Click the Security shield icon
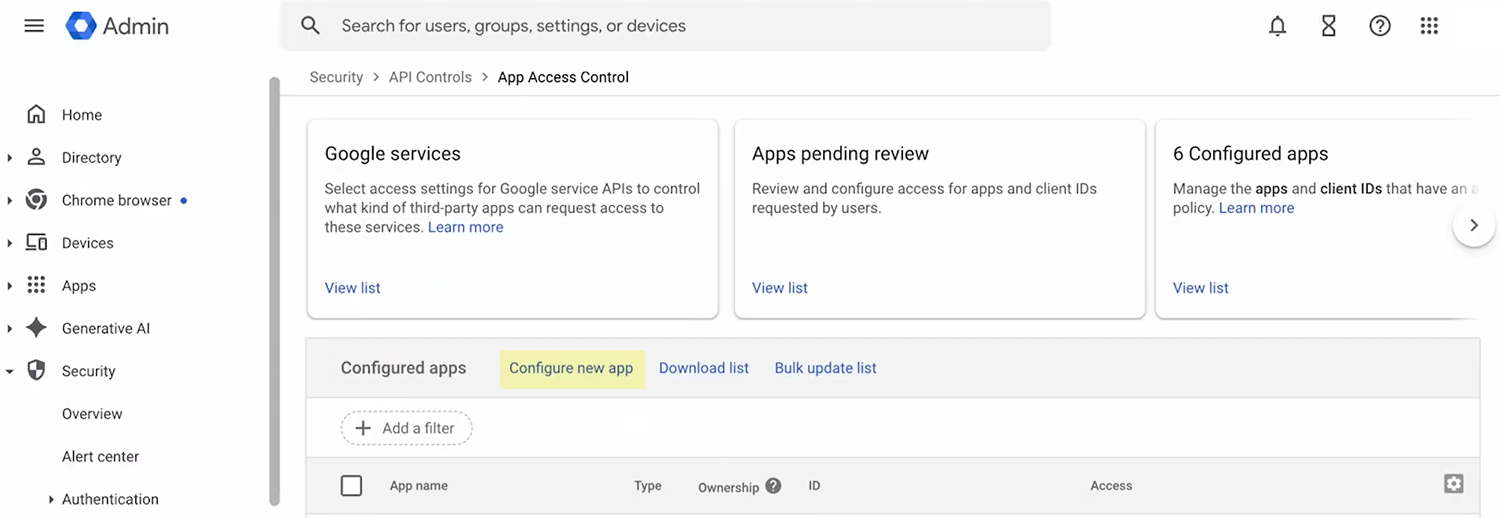 (x=36, y=371)
